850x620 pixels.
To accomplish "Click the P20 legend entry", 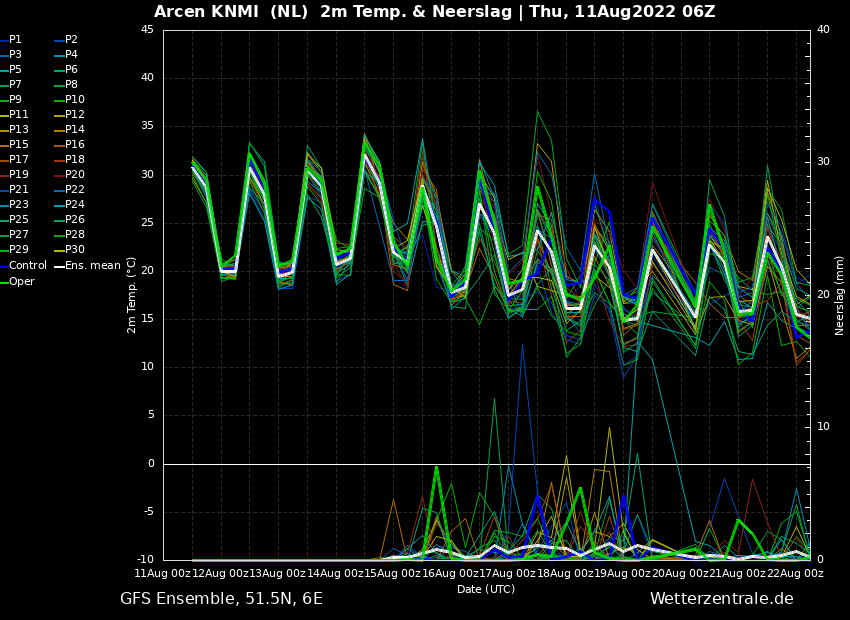I will click(75, 175).
